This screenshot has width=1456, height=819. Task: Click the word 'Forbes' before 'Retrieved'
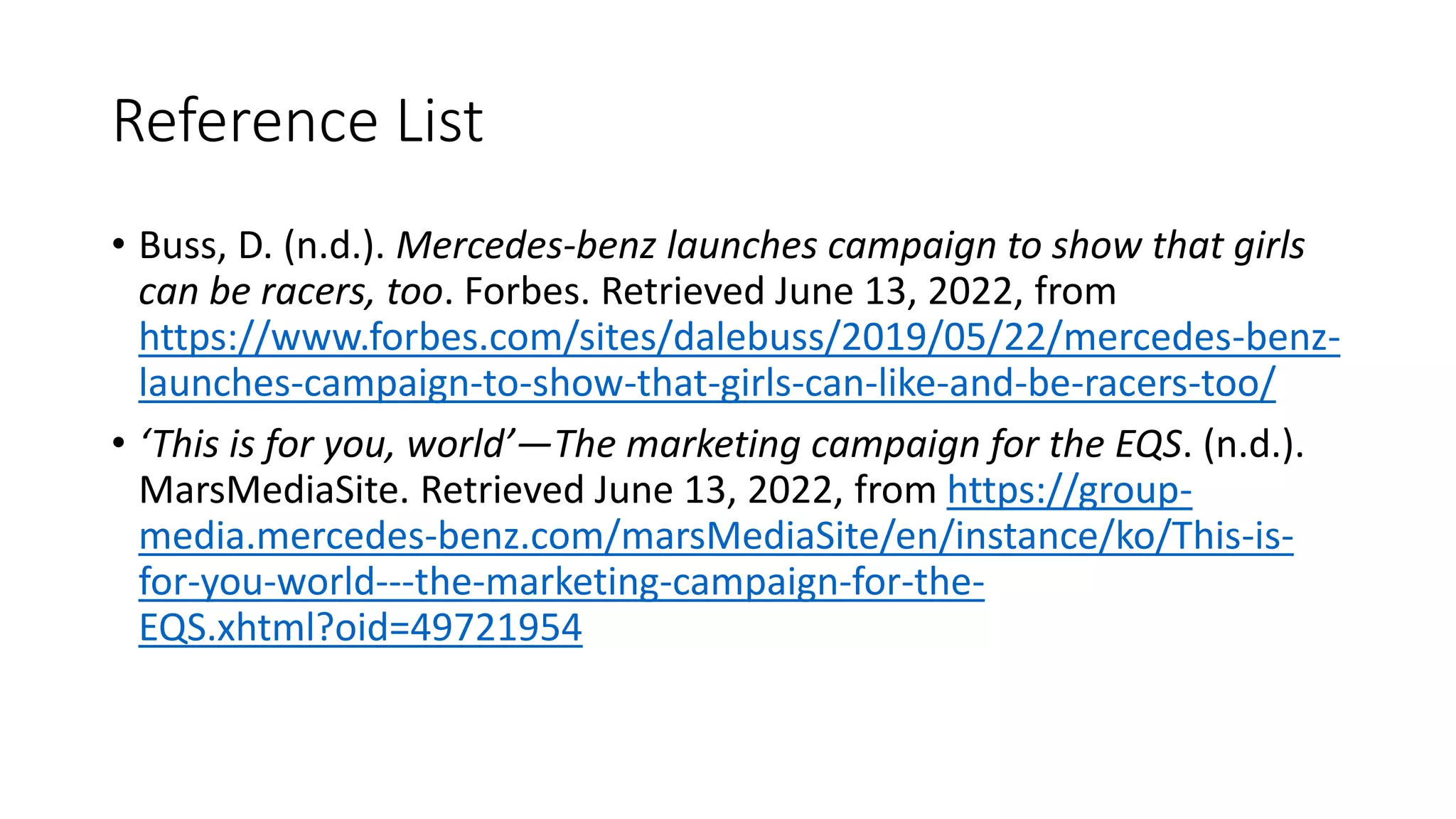(x=523, y=291)
